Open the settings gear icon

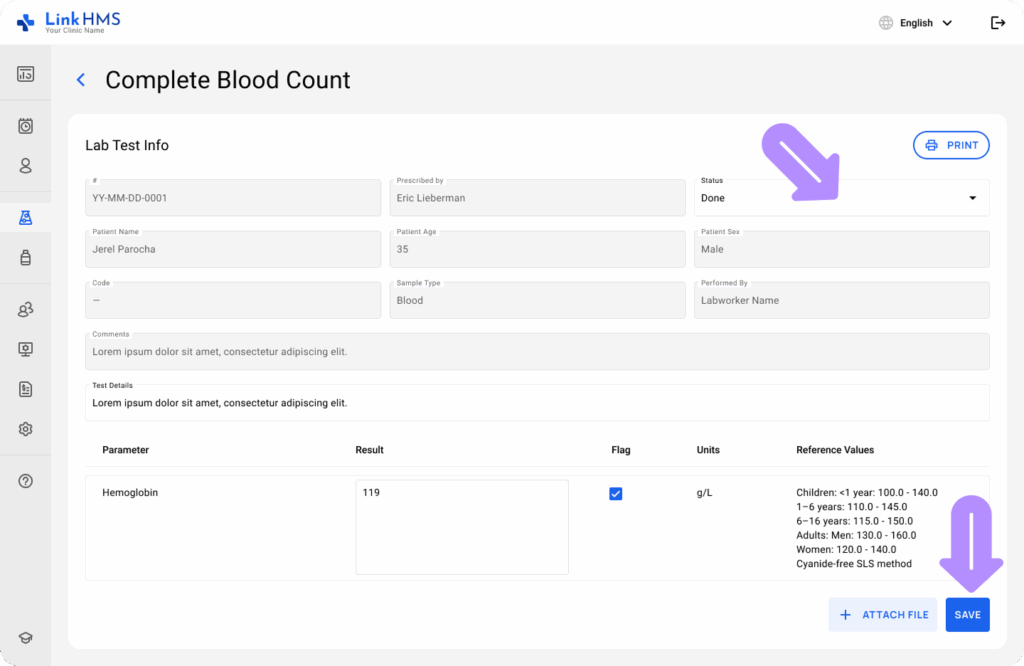pos(25,429)
